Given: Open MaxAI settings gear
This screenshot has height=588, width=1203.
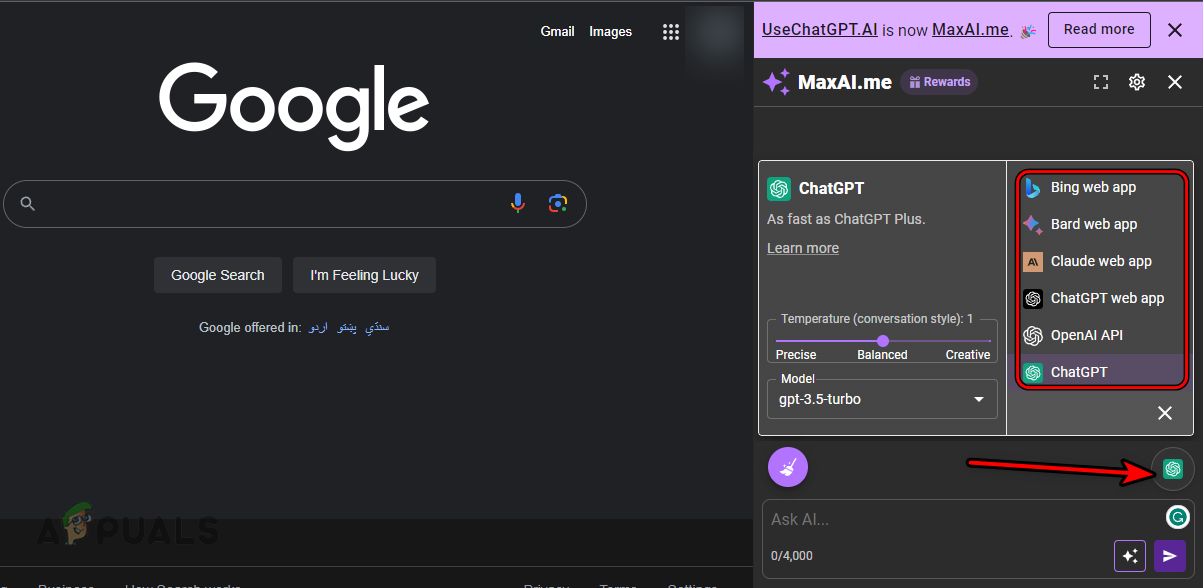Looking at the screenshot, I should point(1137,82).
